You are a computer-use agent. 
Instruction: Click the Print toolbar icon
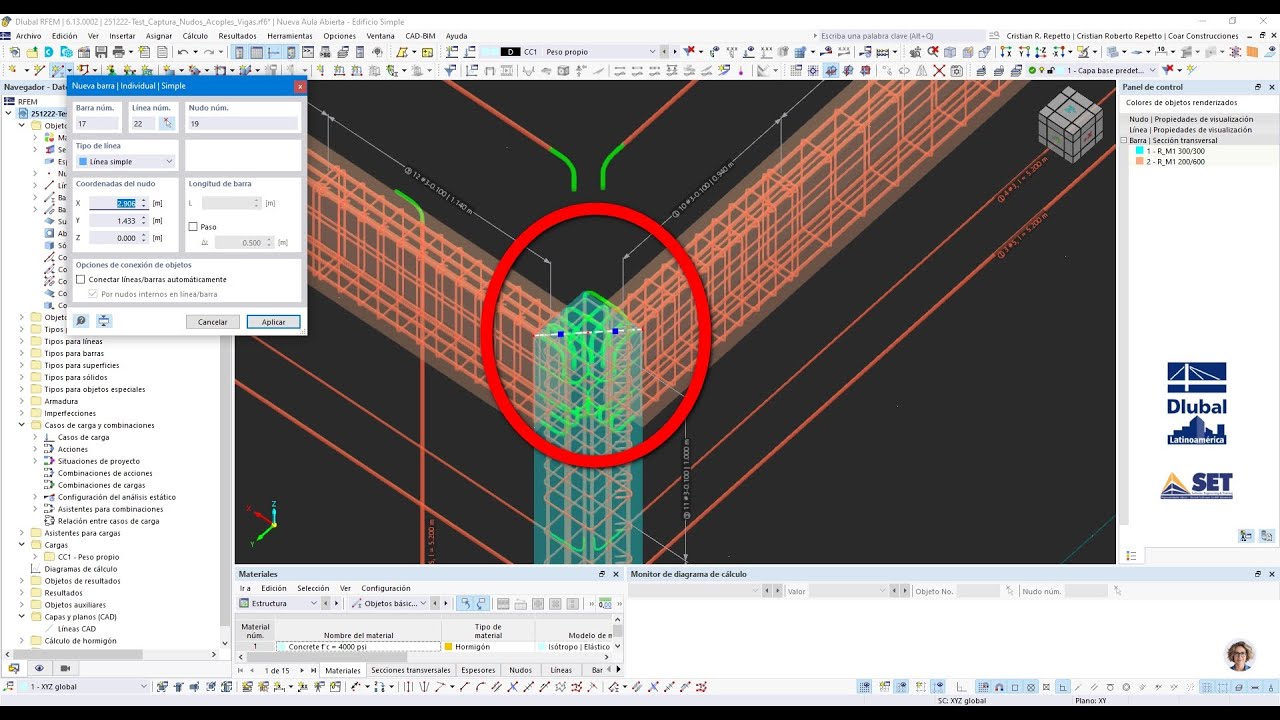tap(118, 51)
